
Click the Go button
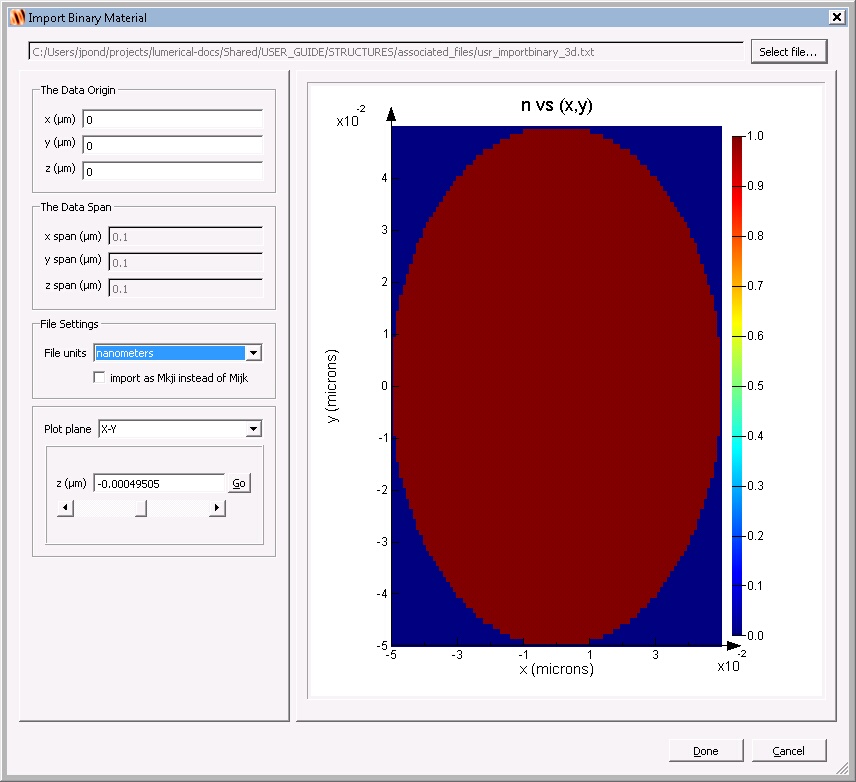239,483
